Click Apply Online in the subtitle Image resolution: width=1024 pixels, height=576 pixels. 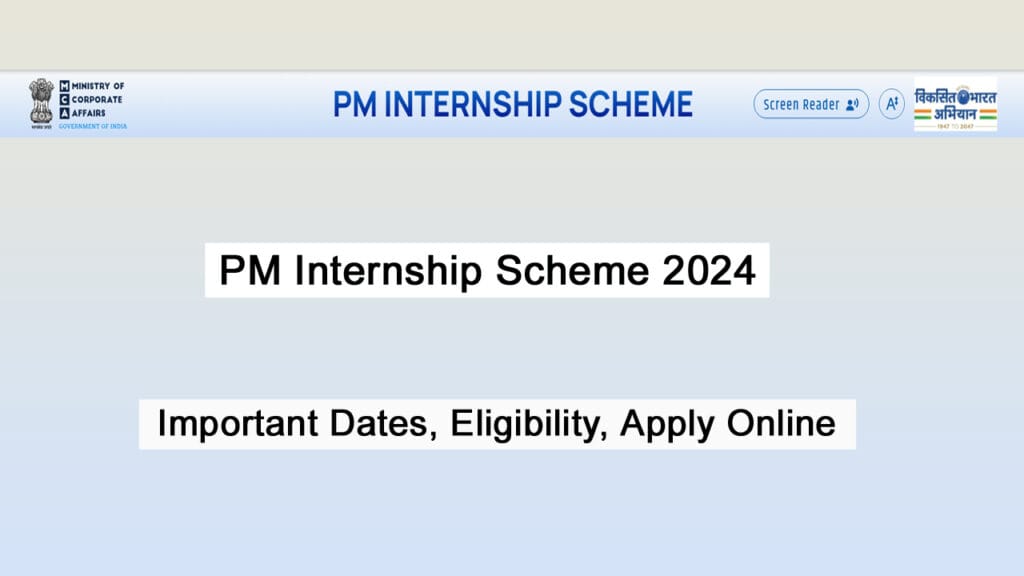tap(728, 424)
